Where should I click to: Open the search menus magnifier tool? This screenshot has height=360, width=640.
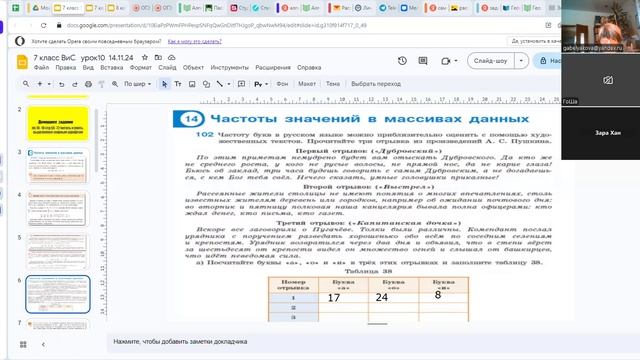tap(26, 84)
